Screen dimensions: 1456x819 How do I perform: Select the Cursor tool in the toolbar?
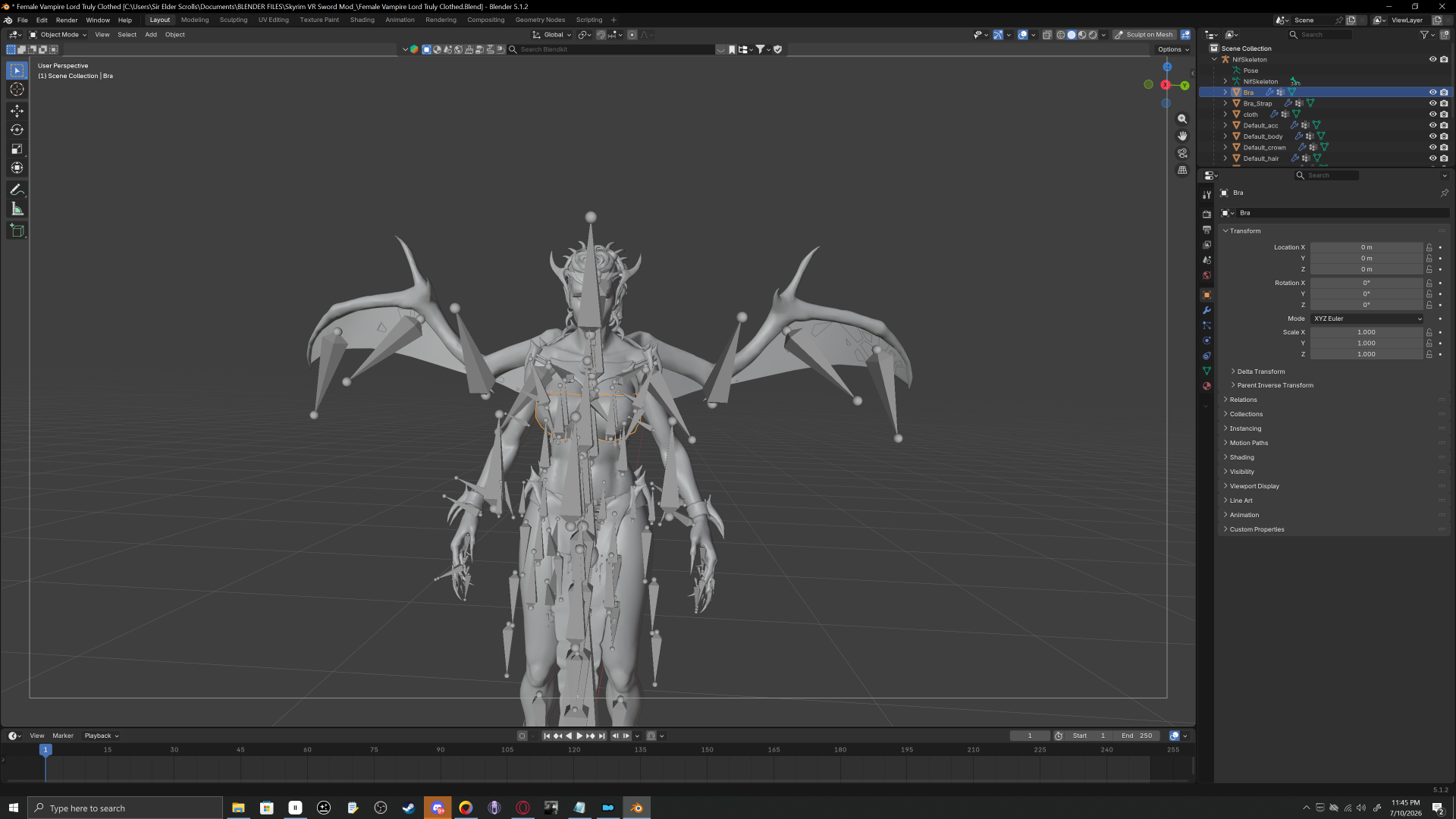coord(17,89)
